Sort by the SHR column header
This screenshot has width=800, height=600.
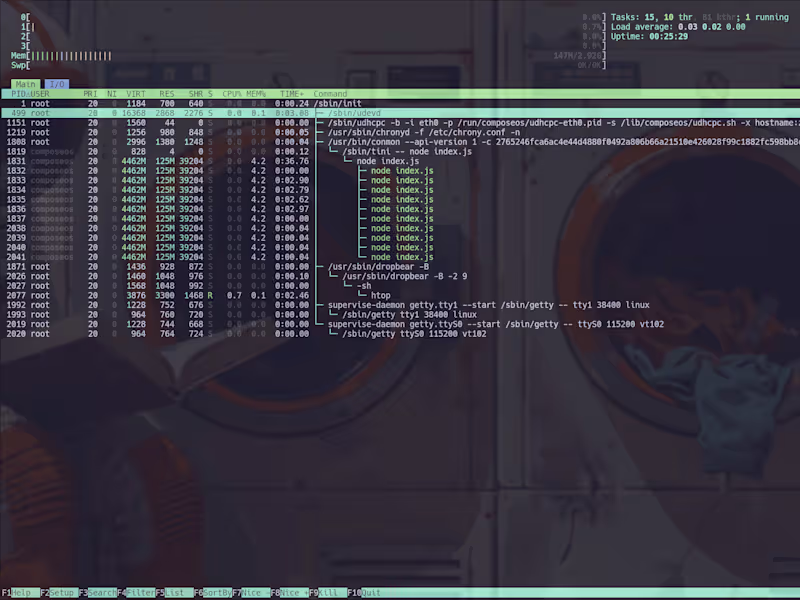195,94
